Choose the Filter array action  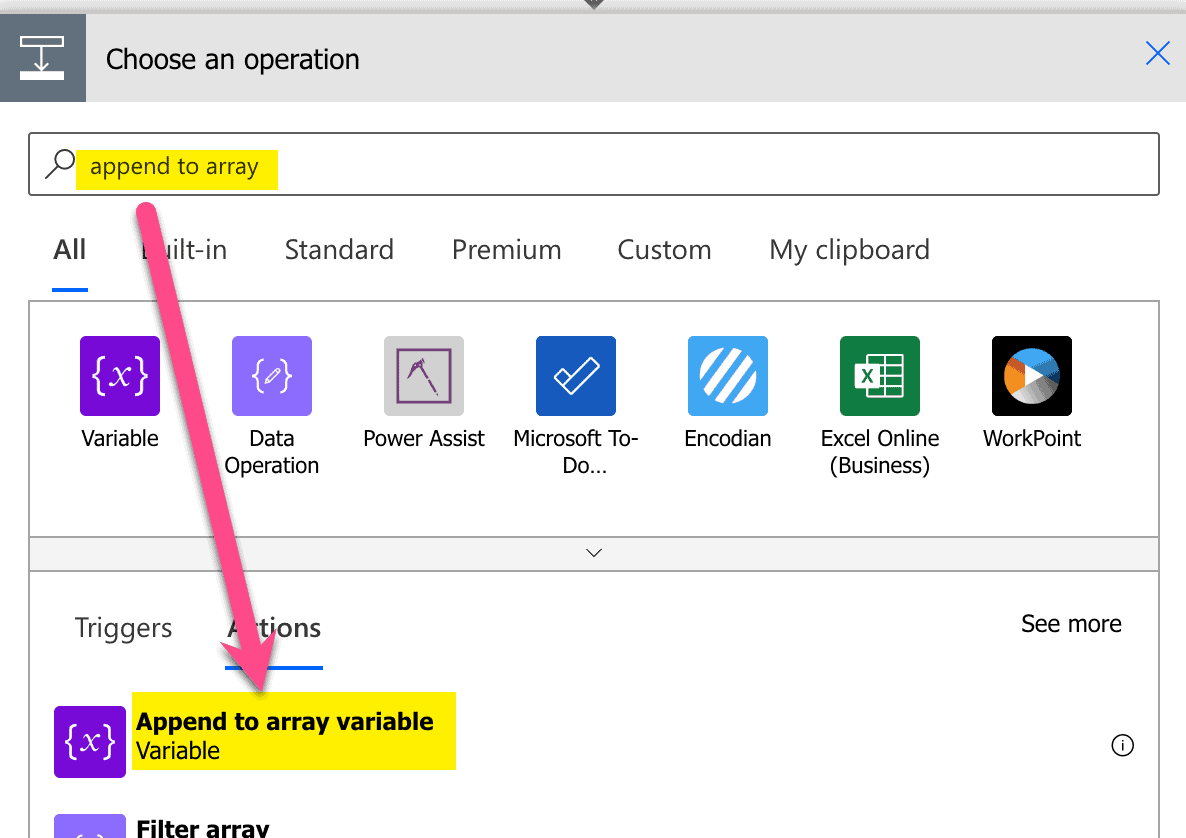click(x=203, y=826)
